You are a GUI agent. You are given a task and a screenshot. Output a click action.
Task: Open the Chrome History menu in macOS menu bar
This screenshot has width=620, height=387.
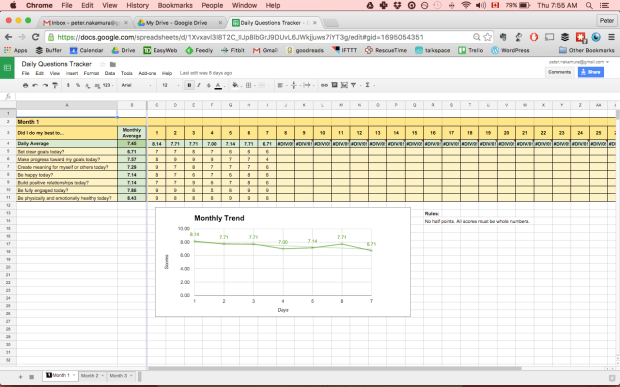pos(137,5)
